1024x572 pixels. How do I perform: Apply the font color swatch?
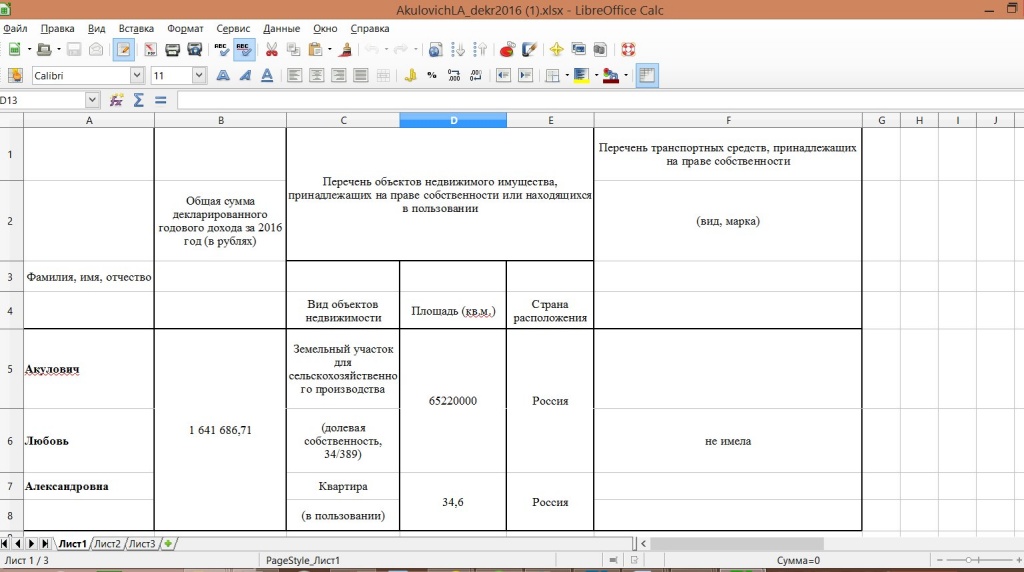coord(611,76)
